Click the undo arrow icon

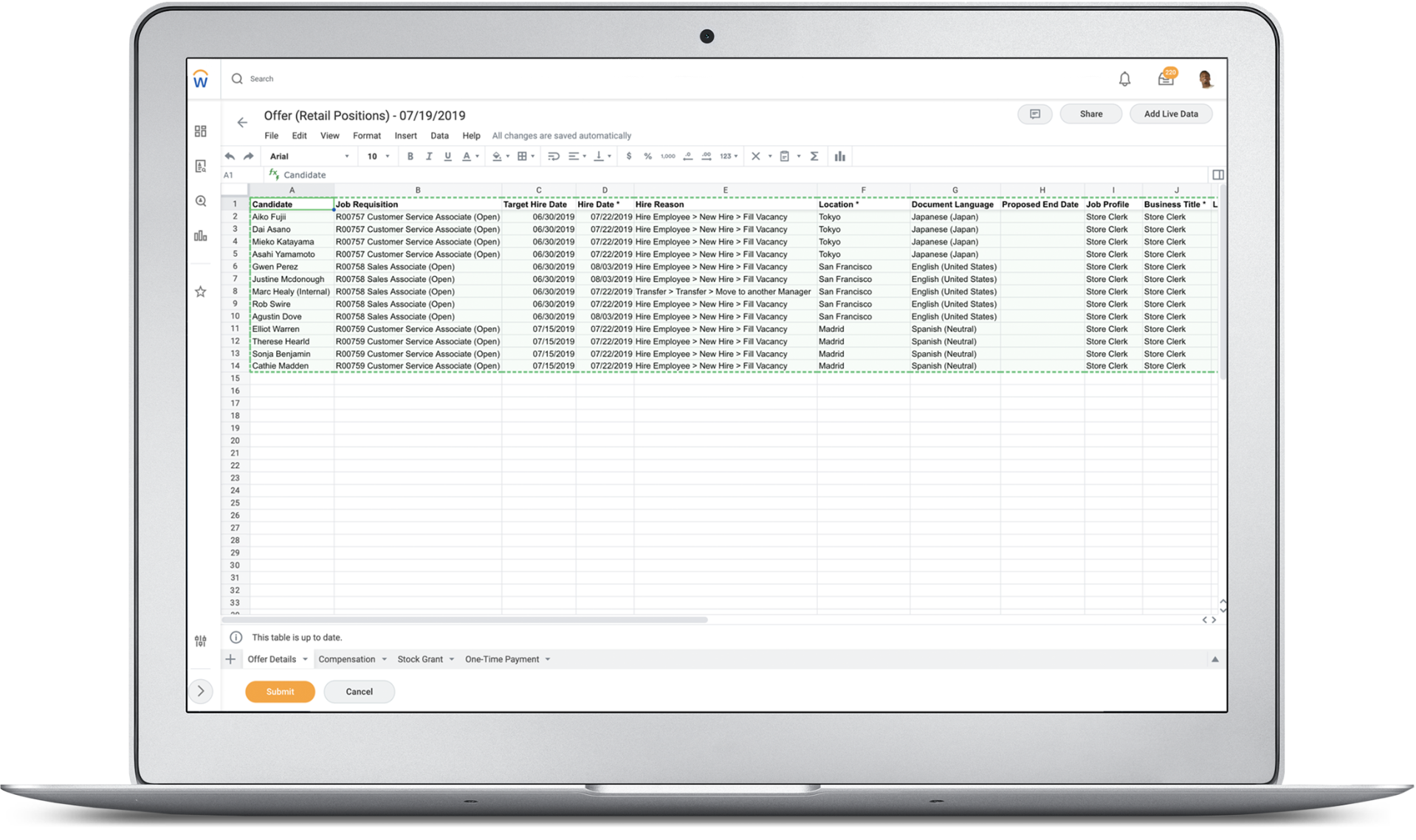[x=230, y=156]
